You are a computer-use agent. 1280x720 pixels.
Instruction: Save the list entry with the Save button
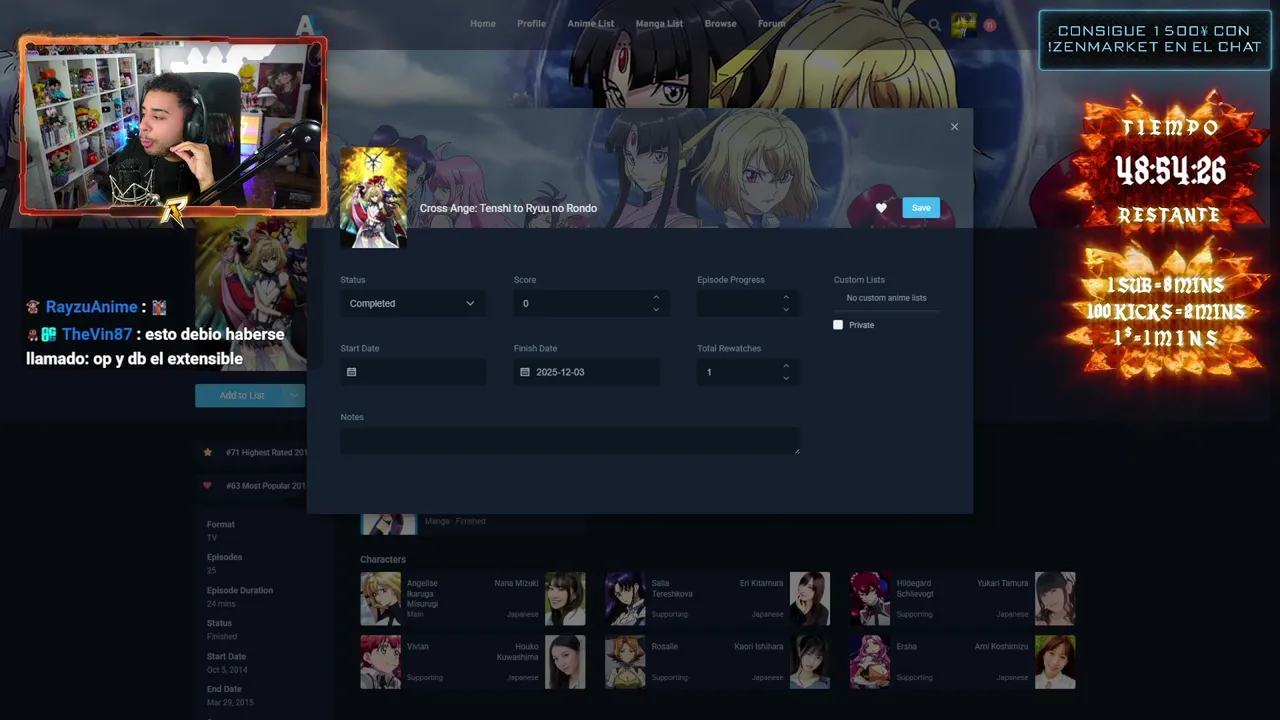(x=921, y=208)
